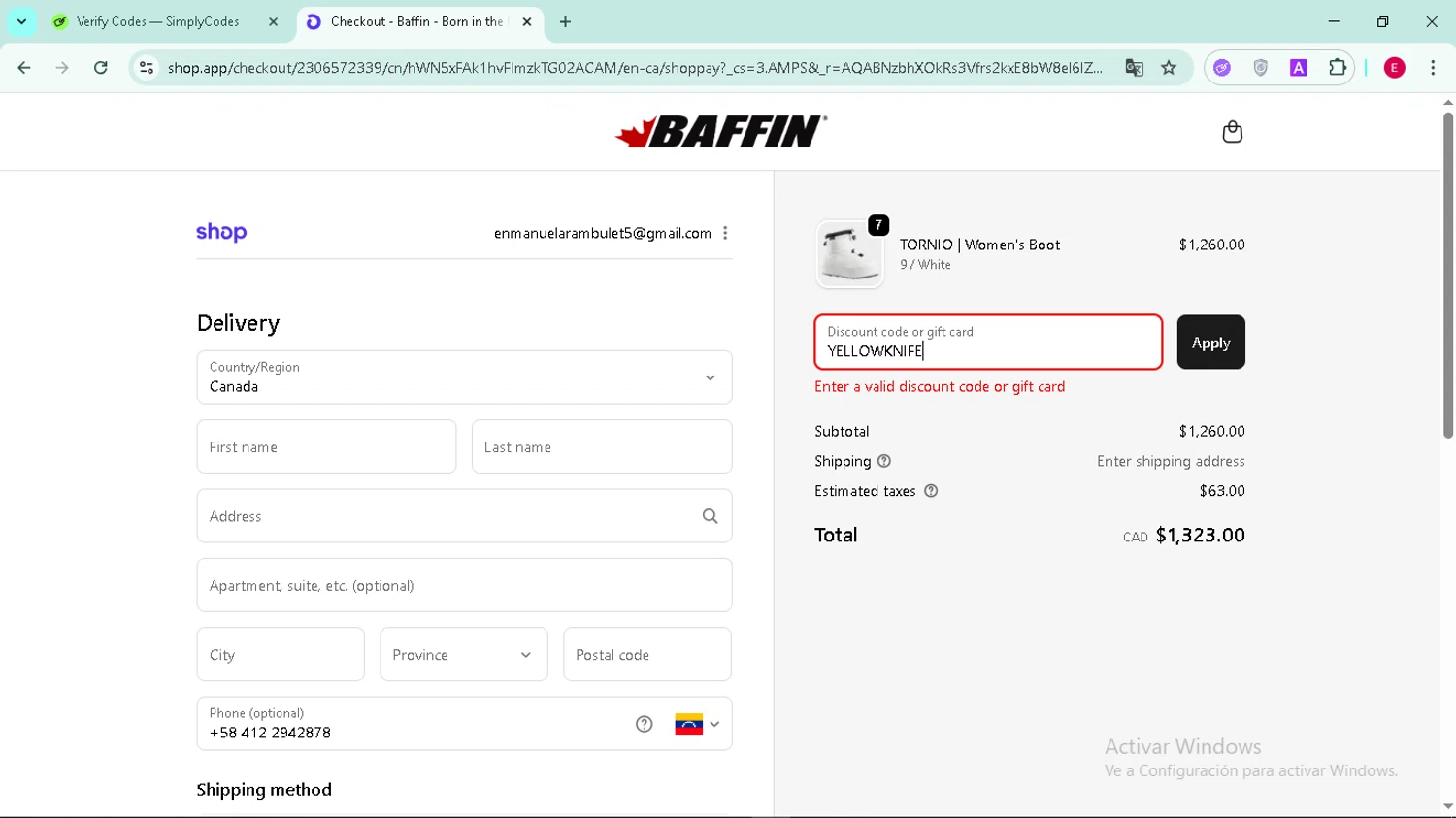Click the Apply discount button
The image size is (1456, 818).
click(x=1210, y=343)
